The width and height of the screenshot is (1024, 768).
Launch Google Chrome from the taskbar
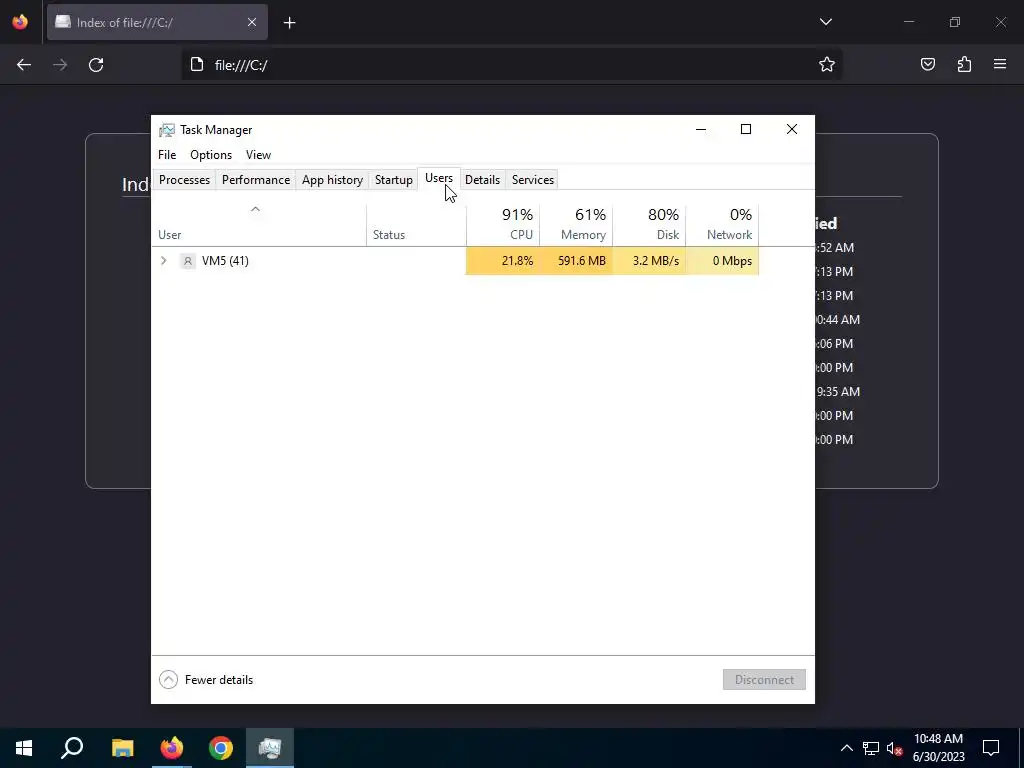click(221, 748)
